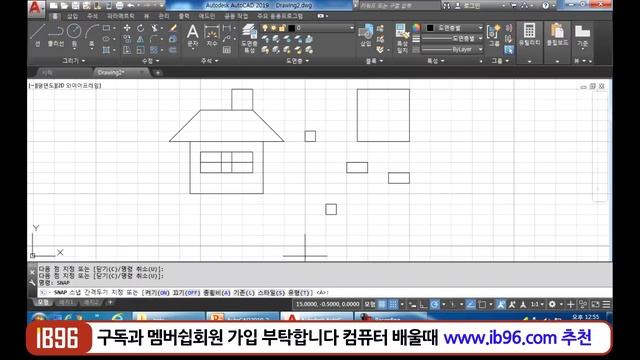Toggle snap mode in status bar
The image size is (640, 360).
393,304
